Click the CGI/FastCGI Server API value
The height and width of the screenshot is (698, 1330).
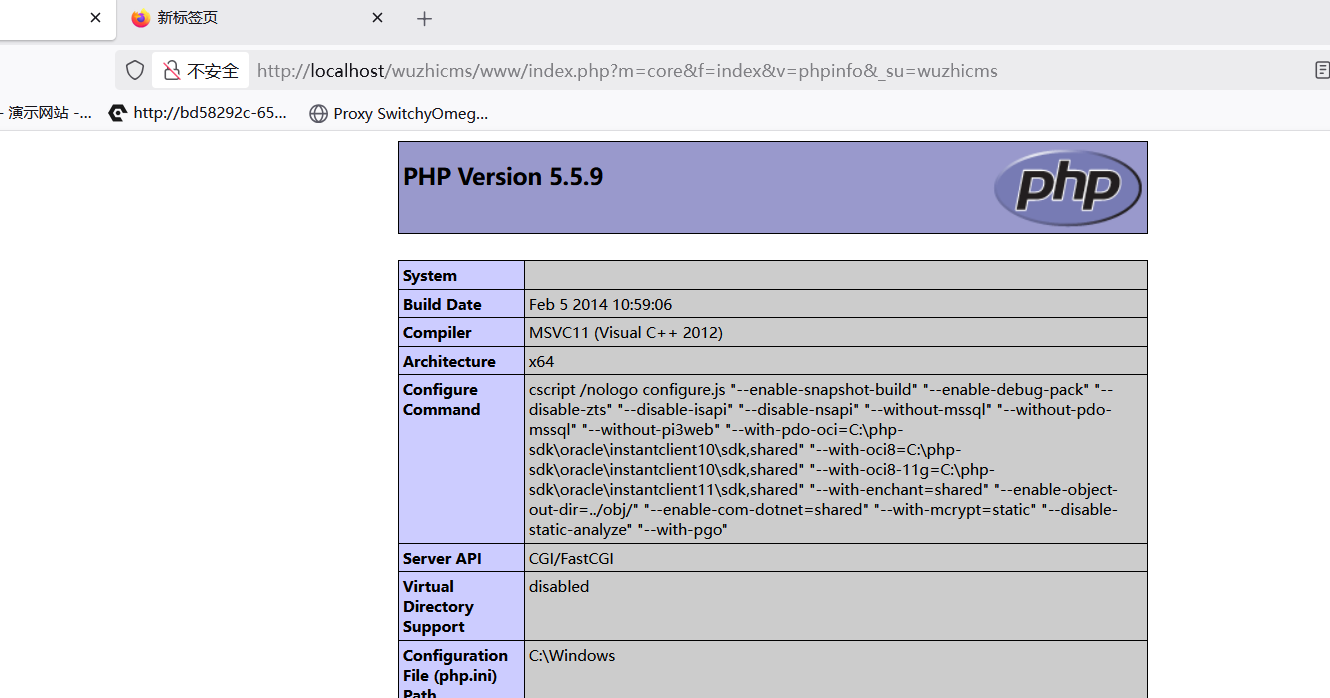(571, 558)
